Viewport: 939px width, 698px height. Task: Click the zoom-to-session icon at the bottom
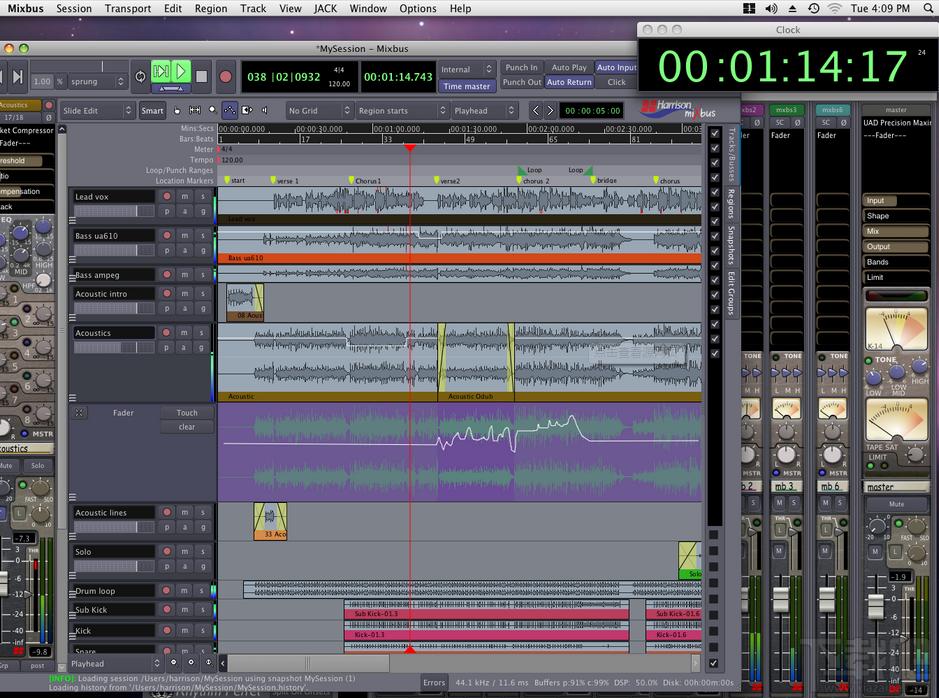tap(208, 663)
